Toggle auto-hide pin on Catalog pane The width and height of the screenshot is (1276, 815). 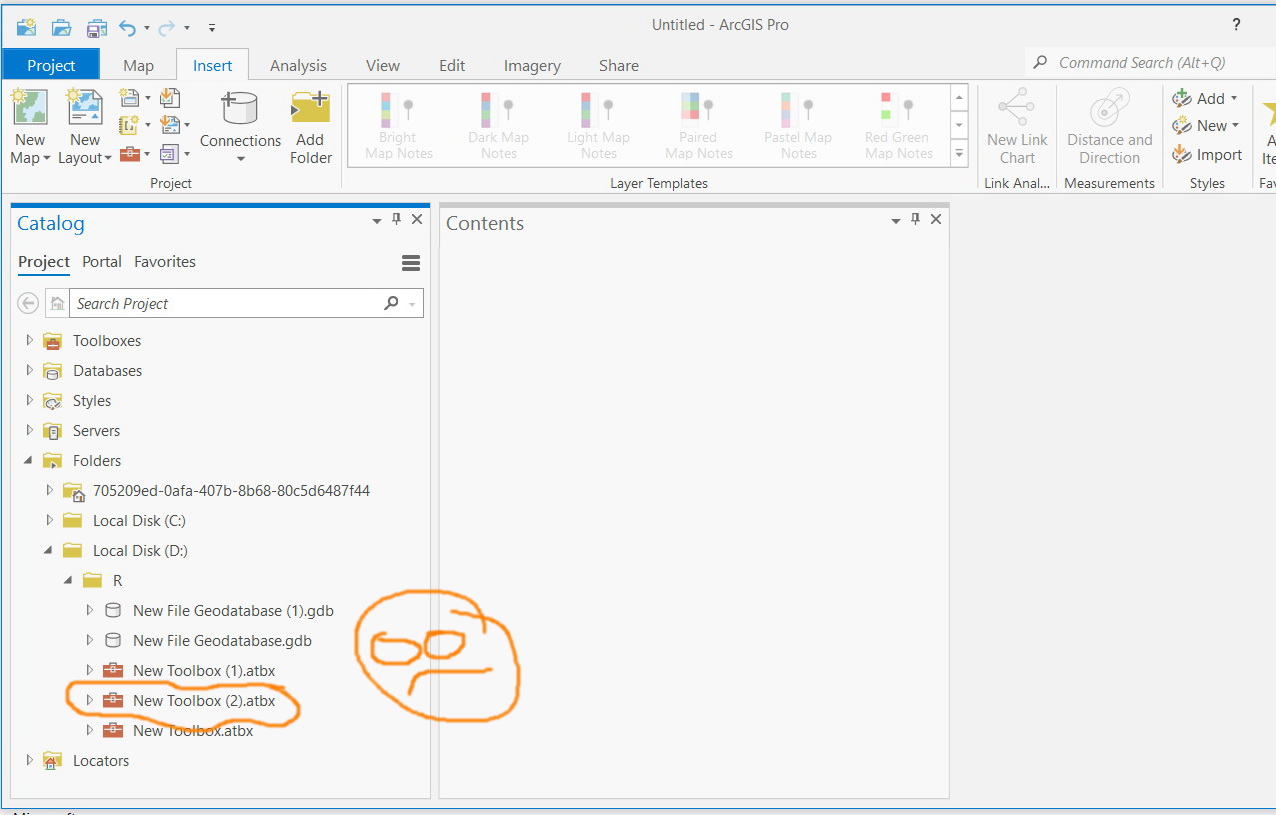(396, 220)
